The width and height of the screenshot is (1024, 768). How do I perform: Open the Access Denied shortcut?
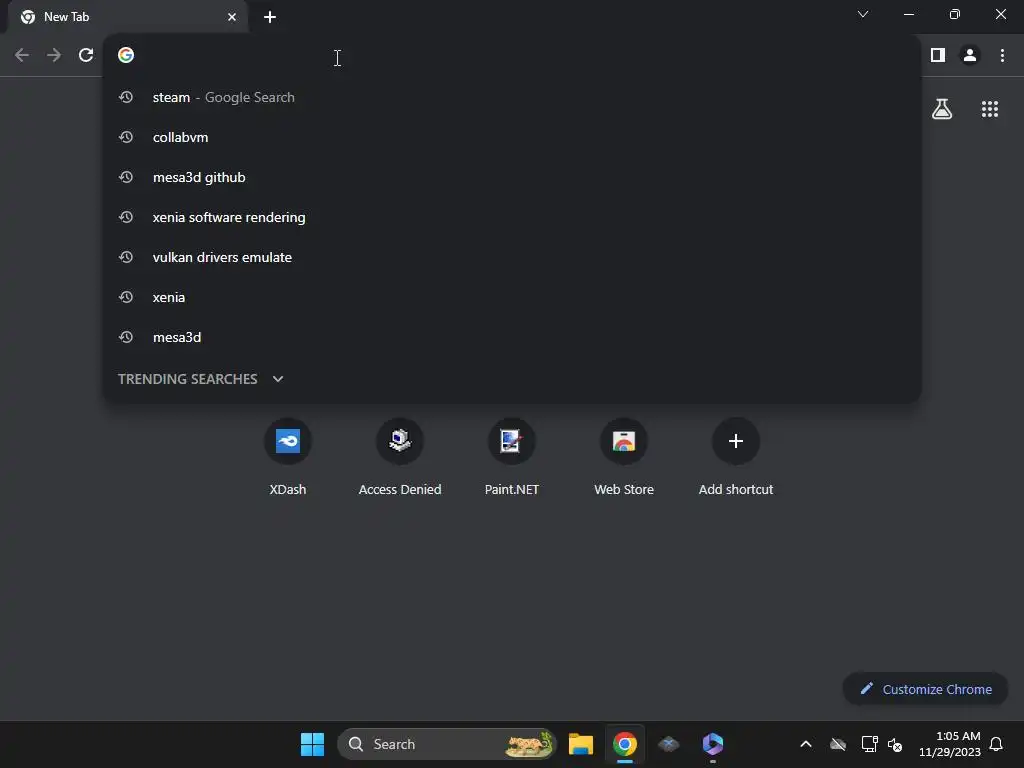(400, 457)
